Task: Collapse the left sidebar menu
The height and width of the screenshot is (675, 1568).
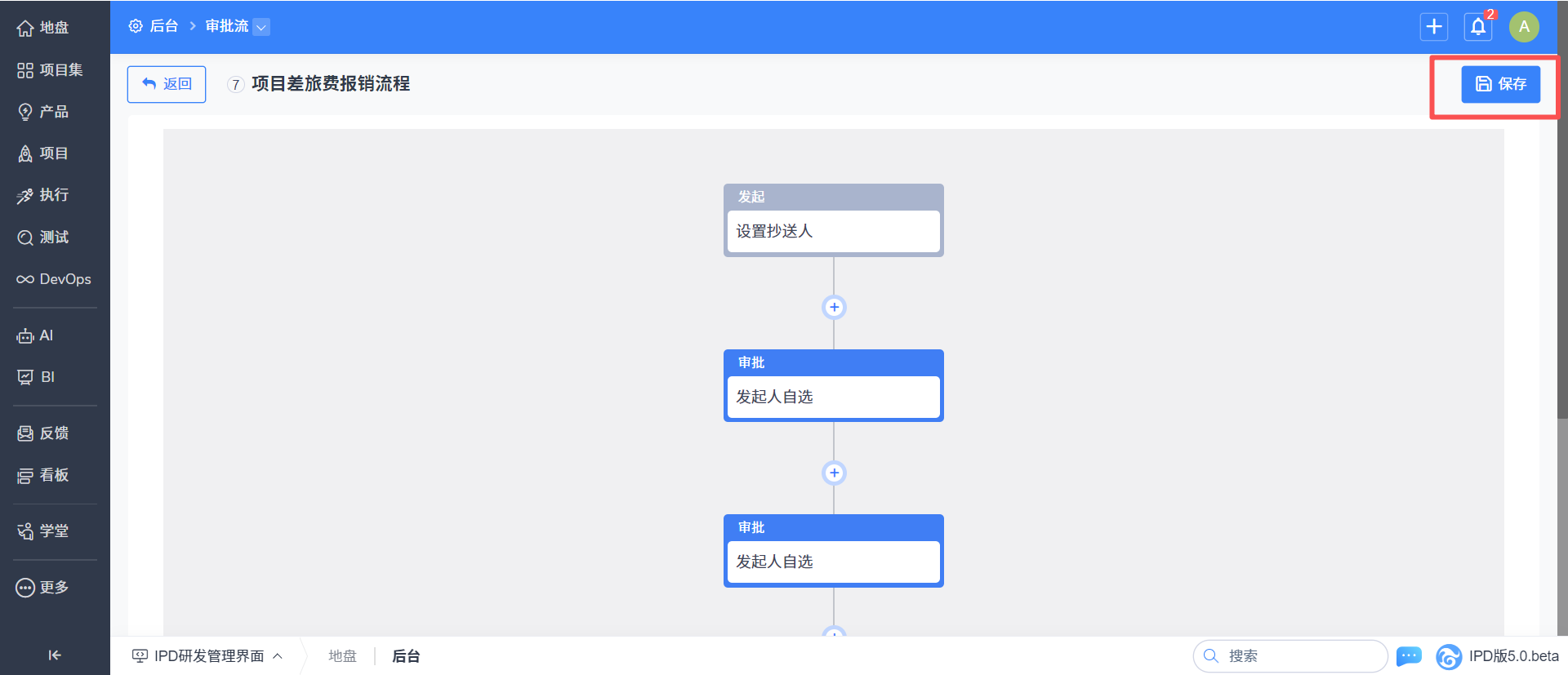Action: [55, 655]
